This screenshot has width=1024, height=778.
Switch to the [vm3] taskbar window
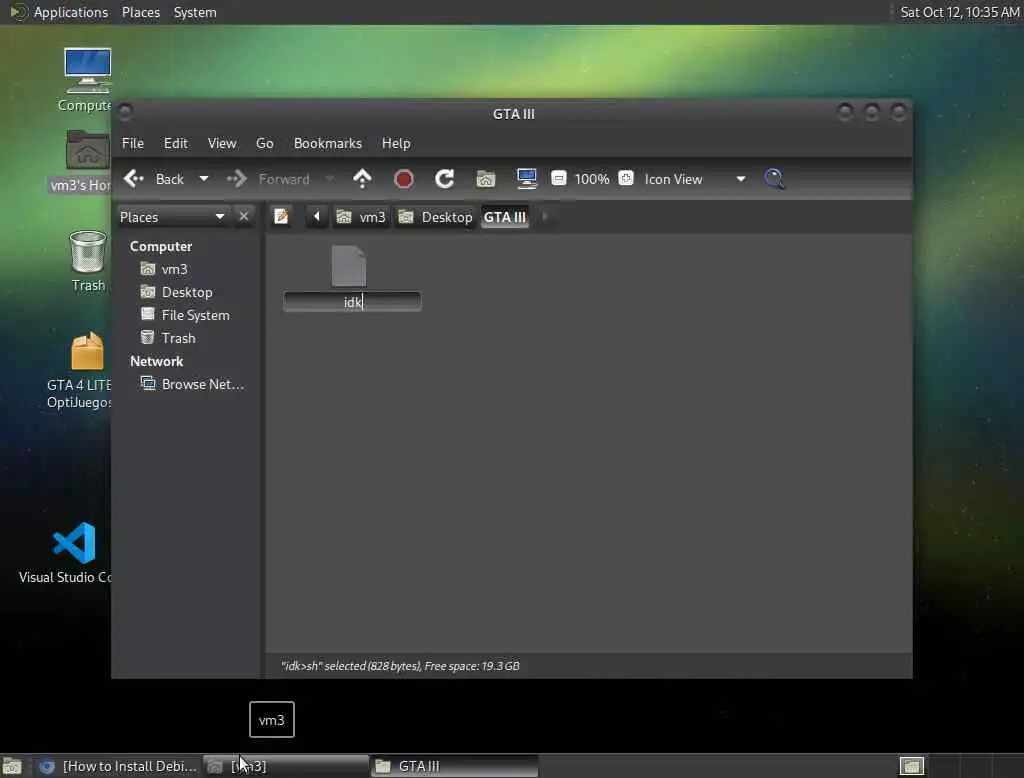click(x=285, y=766)
